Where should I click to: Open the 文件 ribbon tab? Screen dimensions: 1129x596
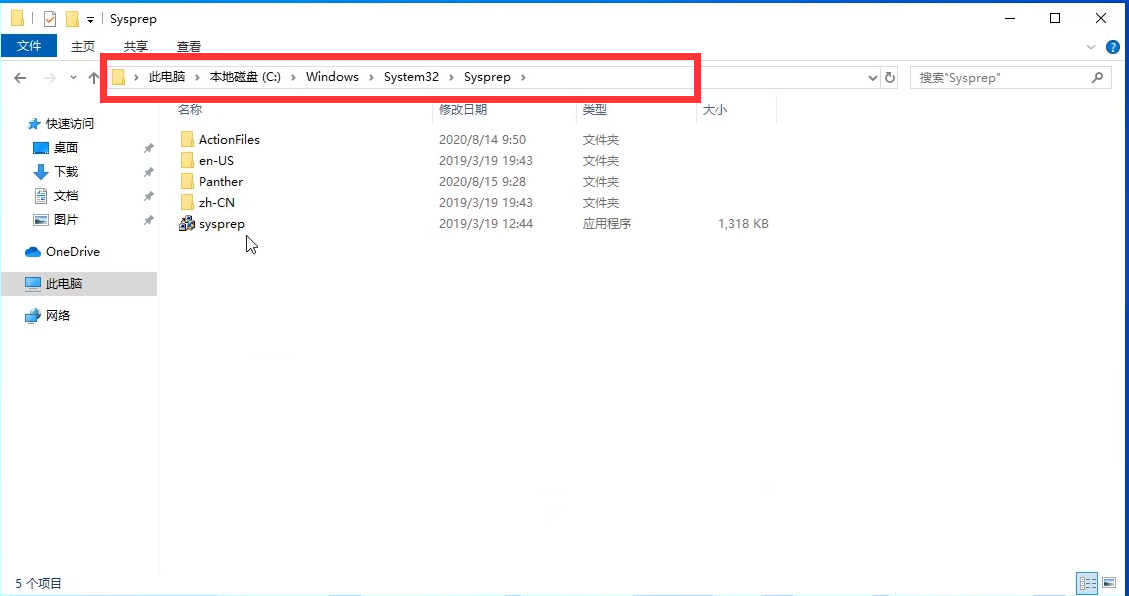tap(29, 45)
